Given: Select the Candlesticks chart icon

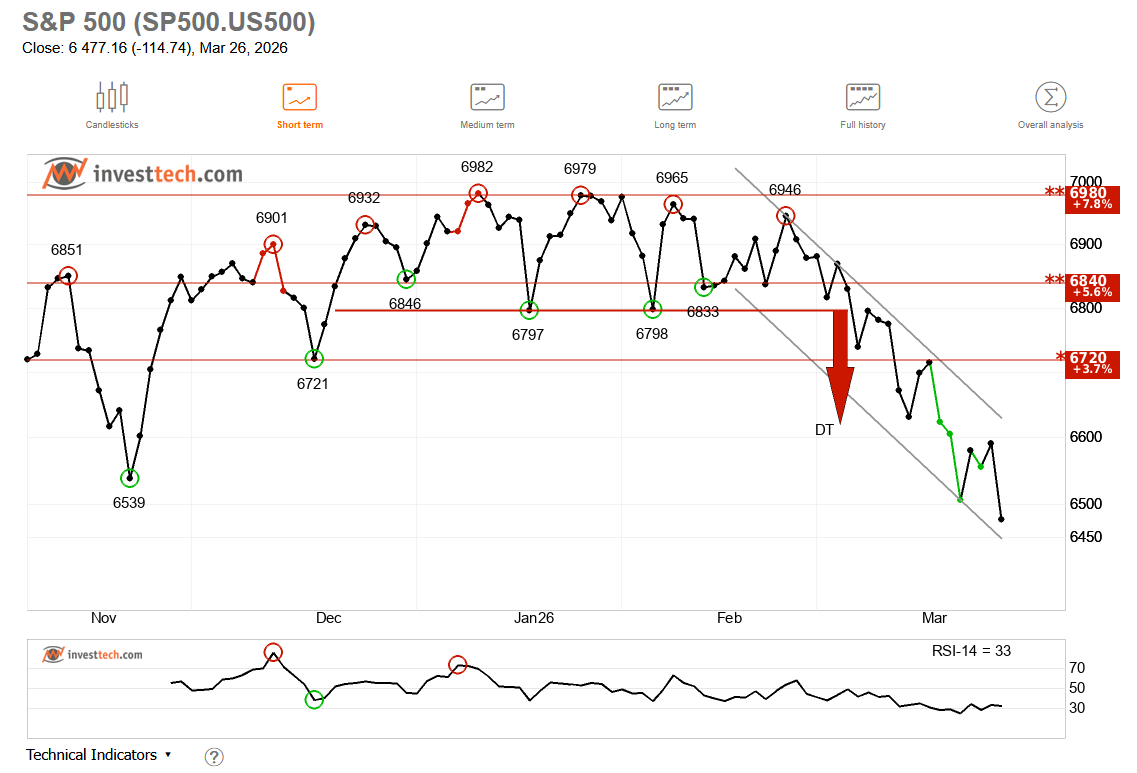Looking at the screenshot, I should coord(112,97).
